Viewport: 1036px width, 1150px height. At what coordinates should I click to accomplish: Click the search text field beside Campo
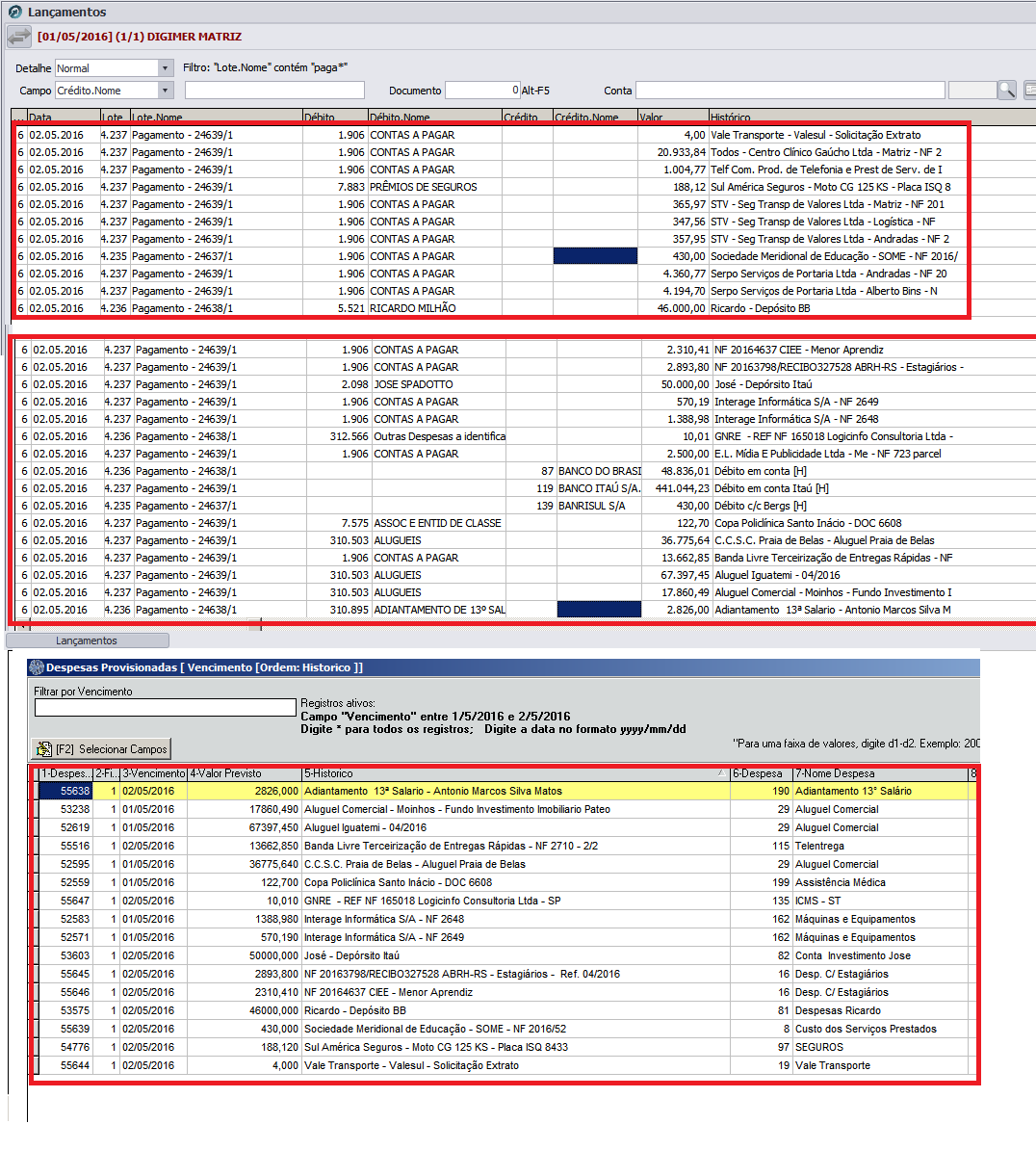coord(274,91)
